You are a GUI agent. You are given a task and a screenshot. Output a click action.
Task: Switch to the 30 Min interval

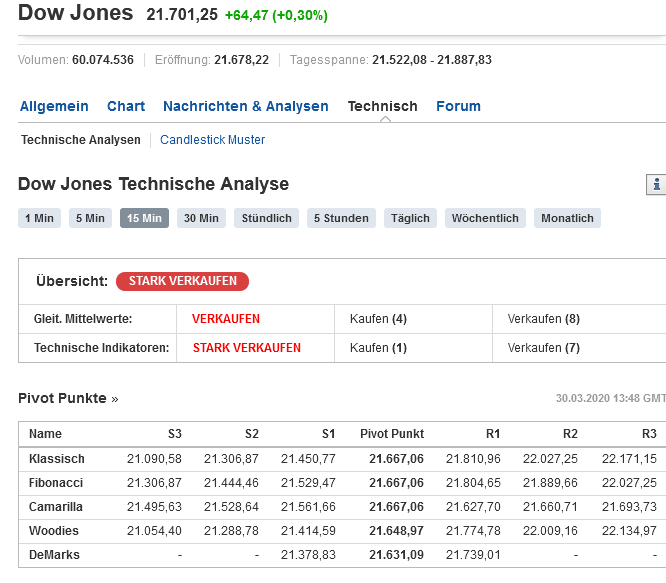(201, 218)
